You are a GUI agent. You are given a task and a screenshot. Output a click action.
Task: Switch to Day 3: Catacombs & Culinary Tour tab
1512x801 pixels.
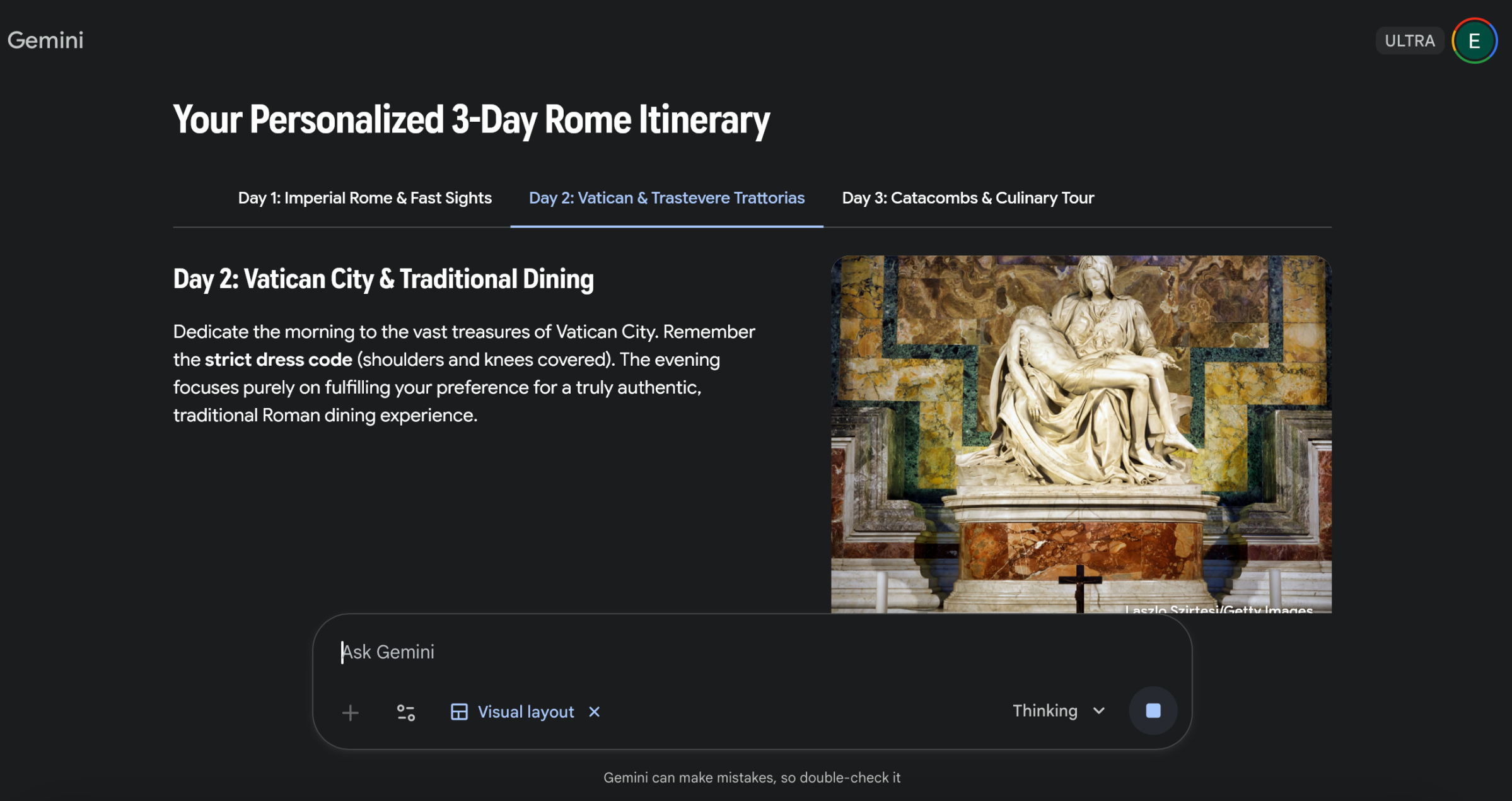[x=968, y=197]
